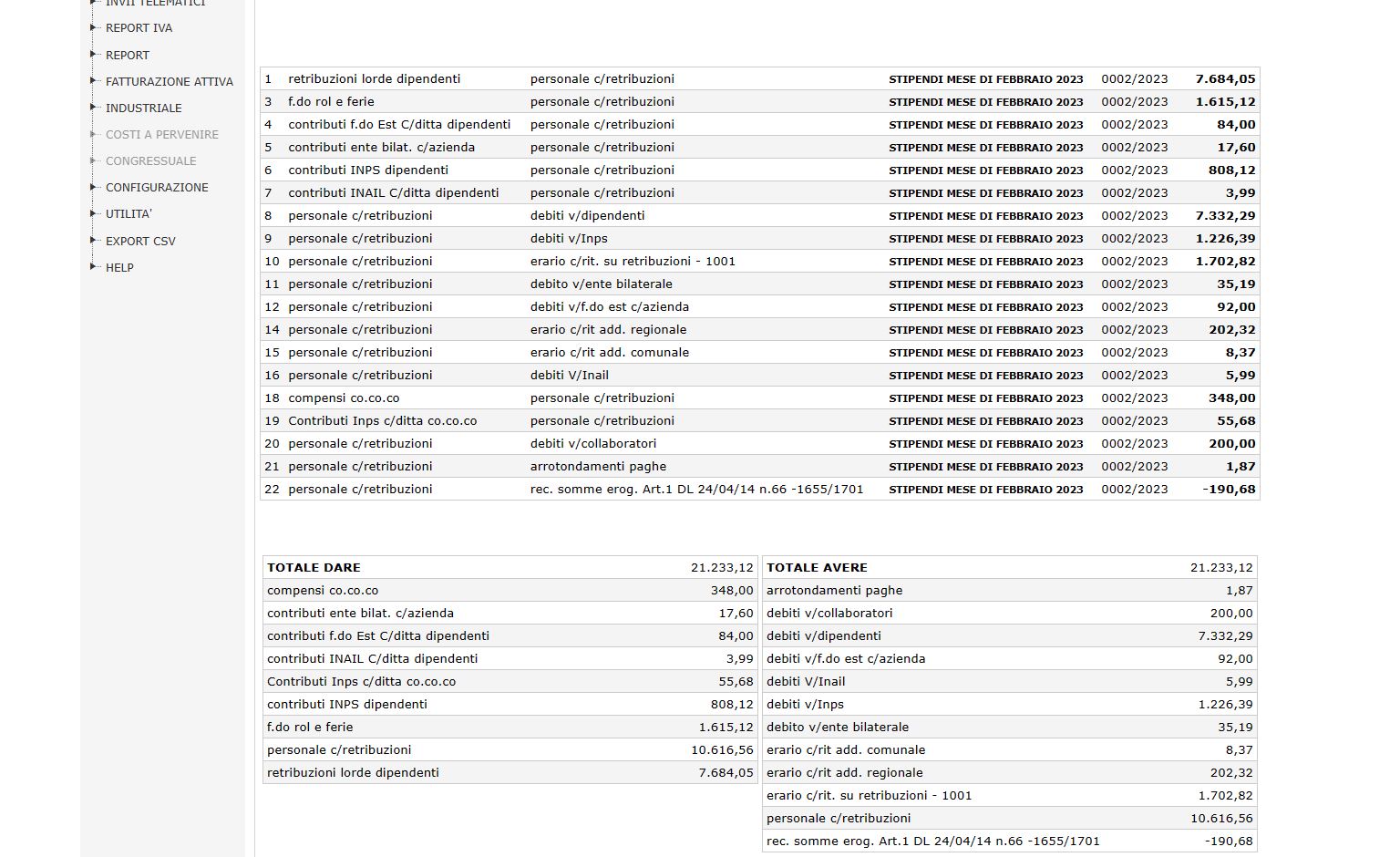Click 'retribuzioni lorde dipendenti' in TOTALE DARE table
Image resolution: width=1400 pixels, height=857 pixels.
(x=353, y=772)
